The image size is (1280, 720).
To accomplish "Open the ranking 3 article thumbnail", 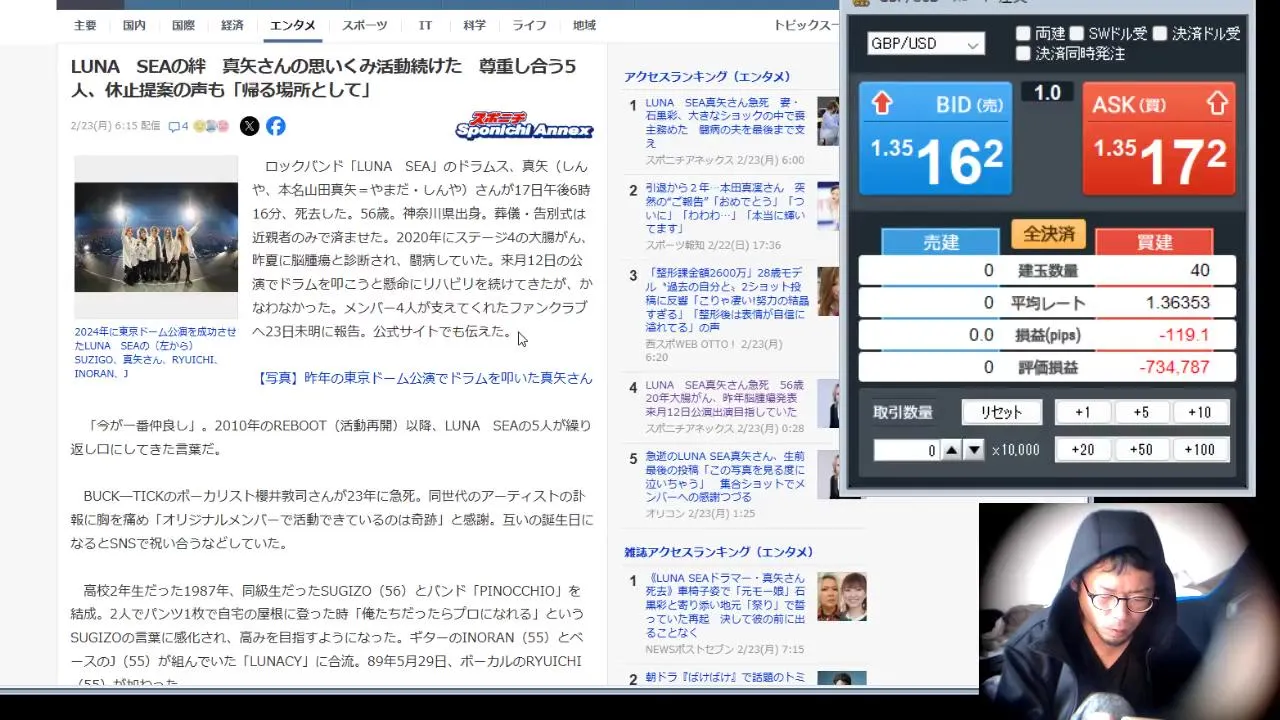I will coord(828,291).
